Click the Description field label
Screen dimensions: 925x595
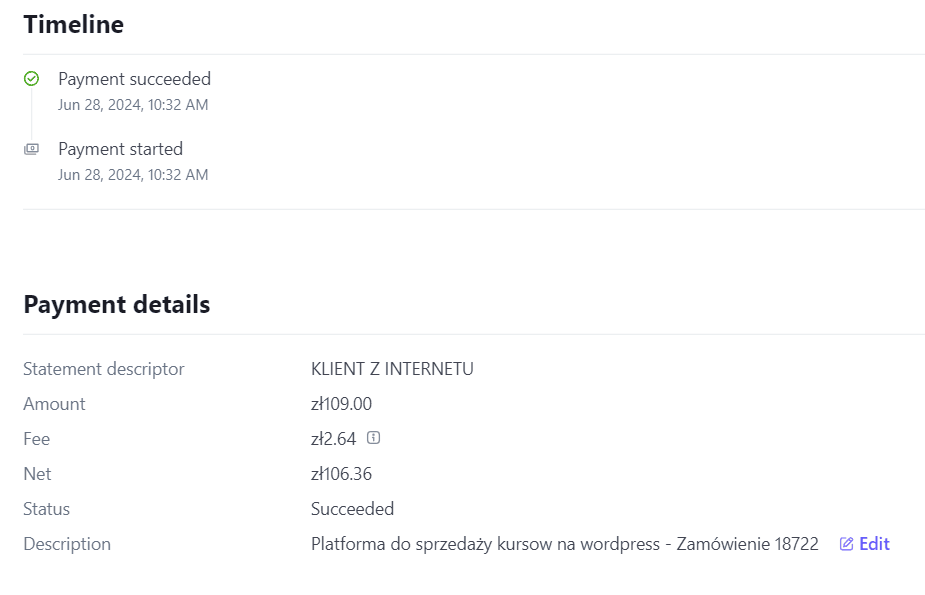coord(67,544)
